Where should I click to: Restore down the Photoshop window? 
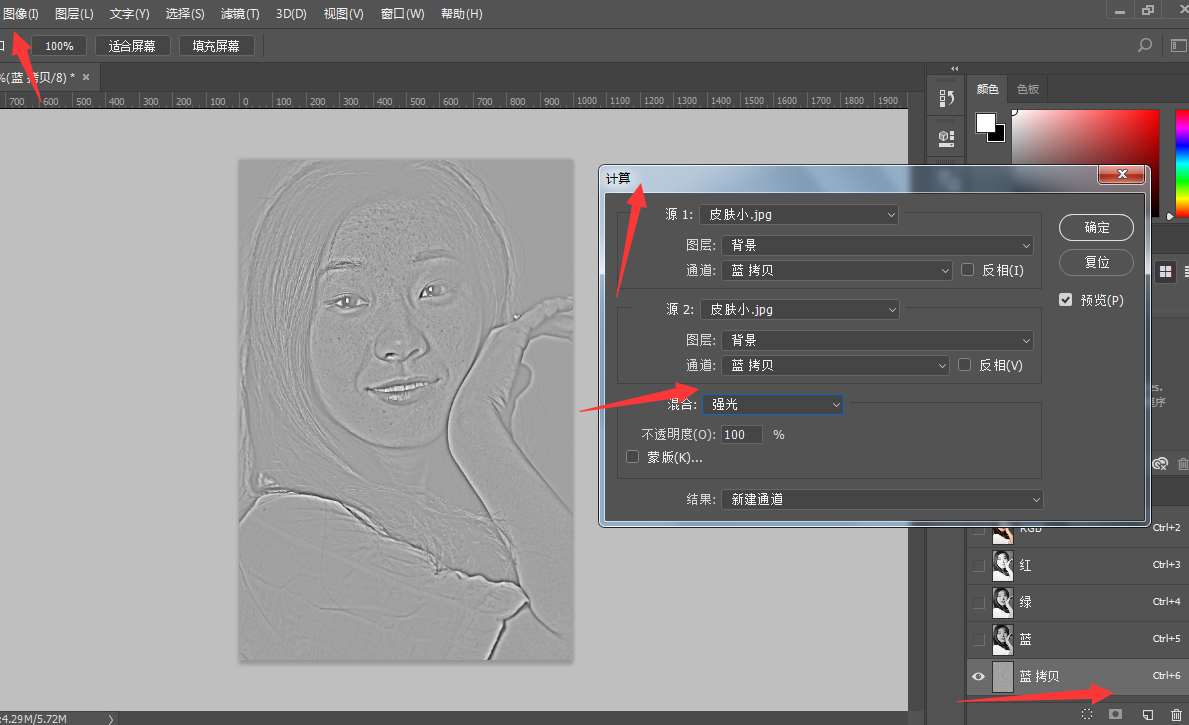[1147, 11]
